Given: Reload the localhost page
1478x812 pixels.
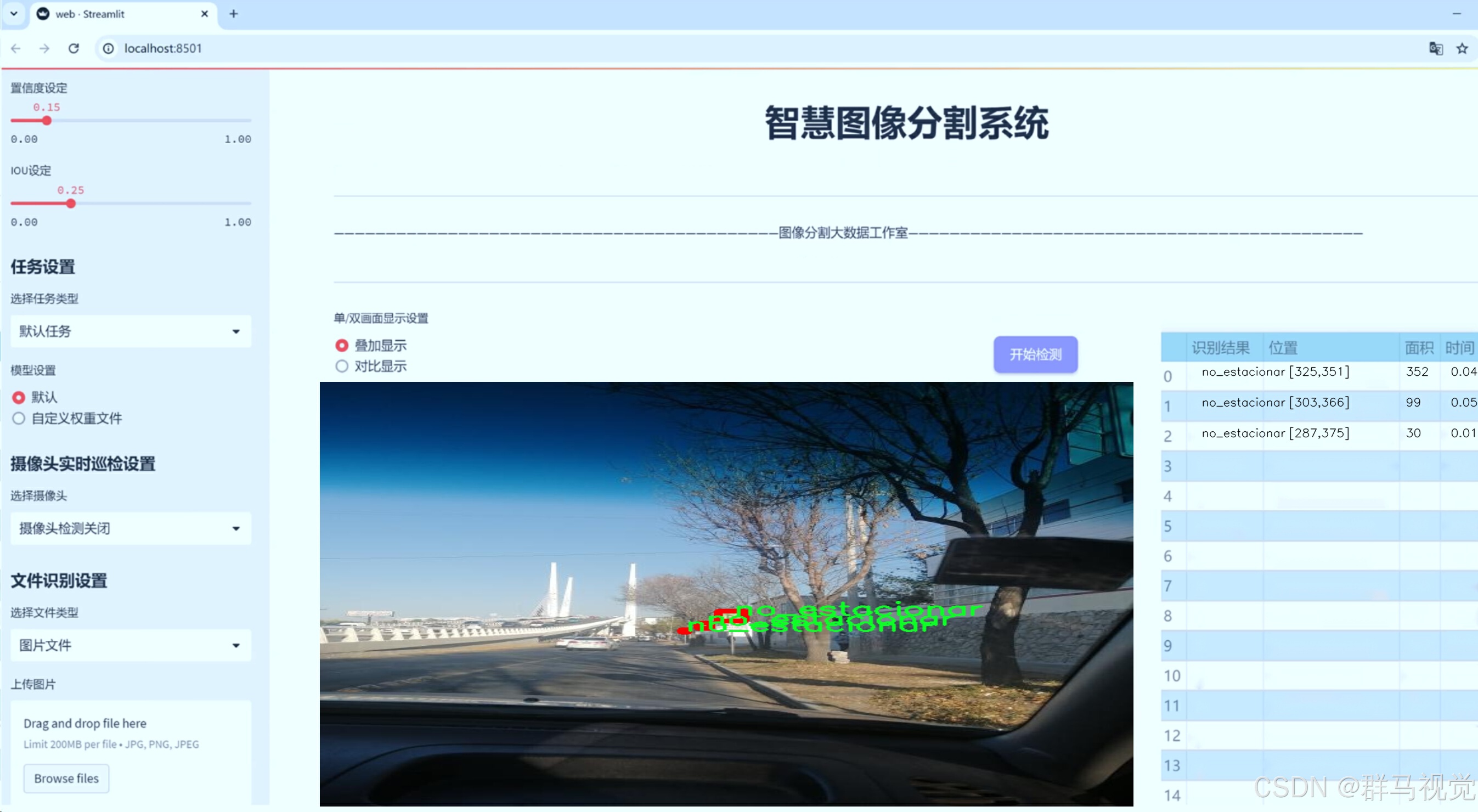Looking at the screenshot, I should point(74,48).
